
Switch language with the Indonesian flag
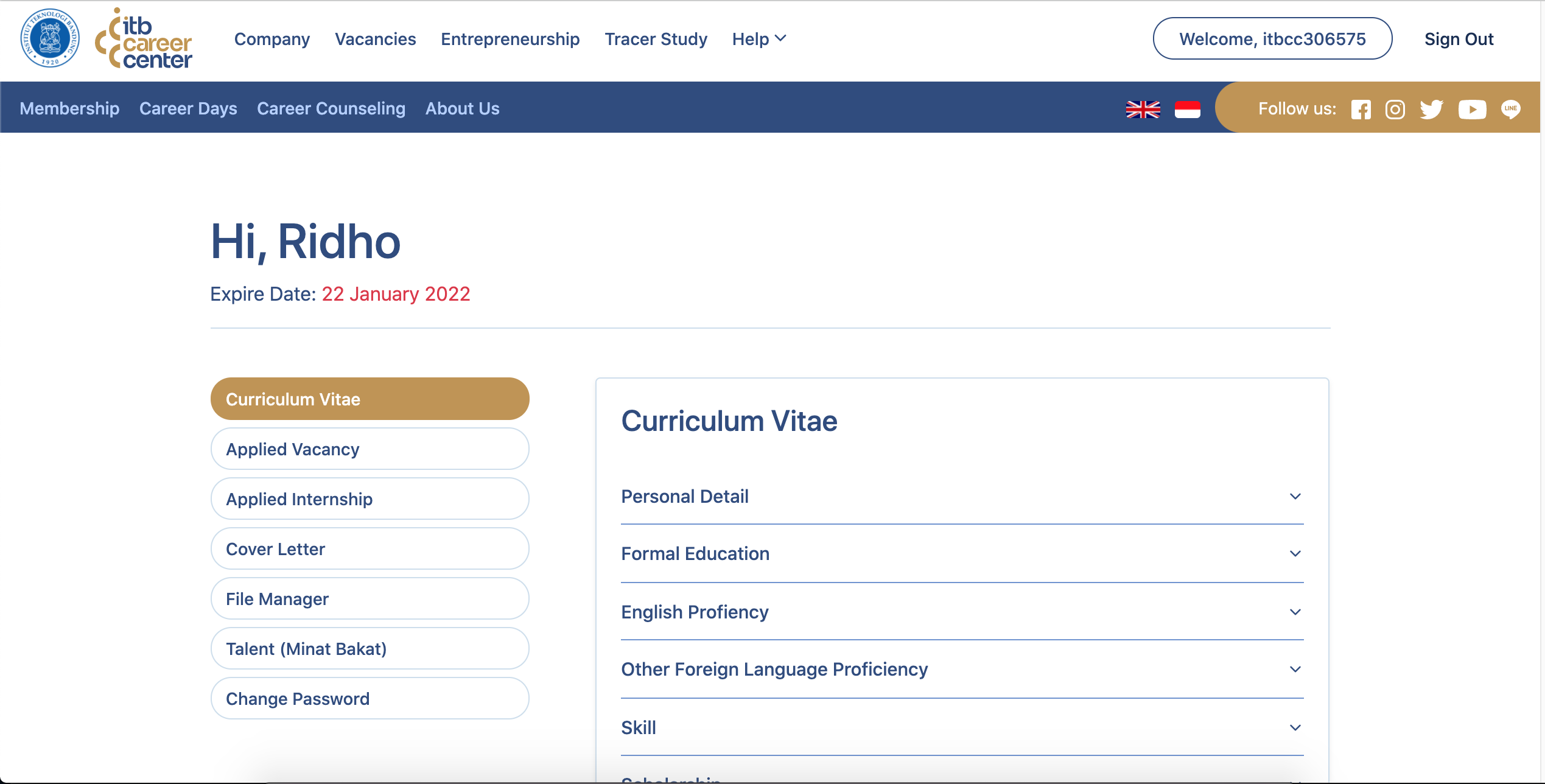1187,110
